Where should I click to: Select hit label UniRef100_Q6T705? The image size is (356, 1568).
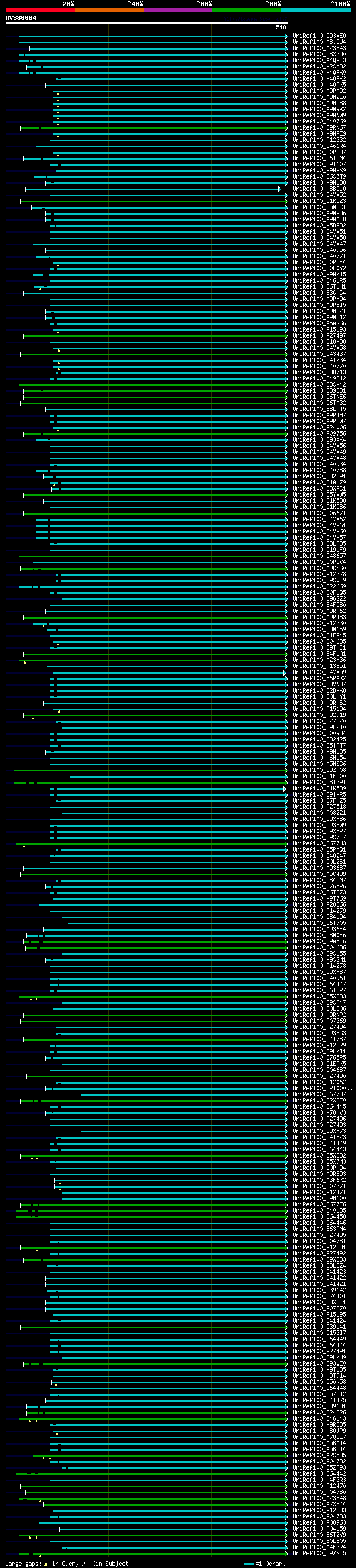[x=319, y=923]
